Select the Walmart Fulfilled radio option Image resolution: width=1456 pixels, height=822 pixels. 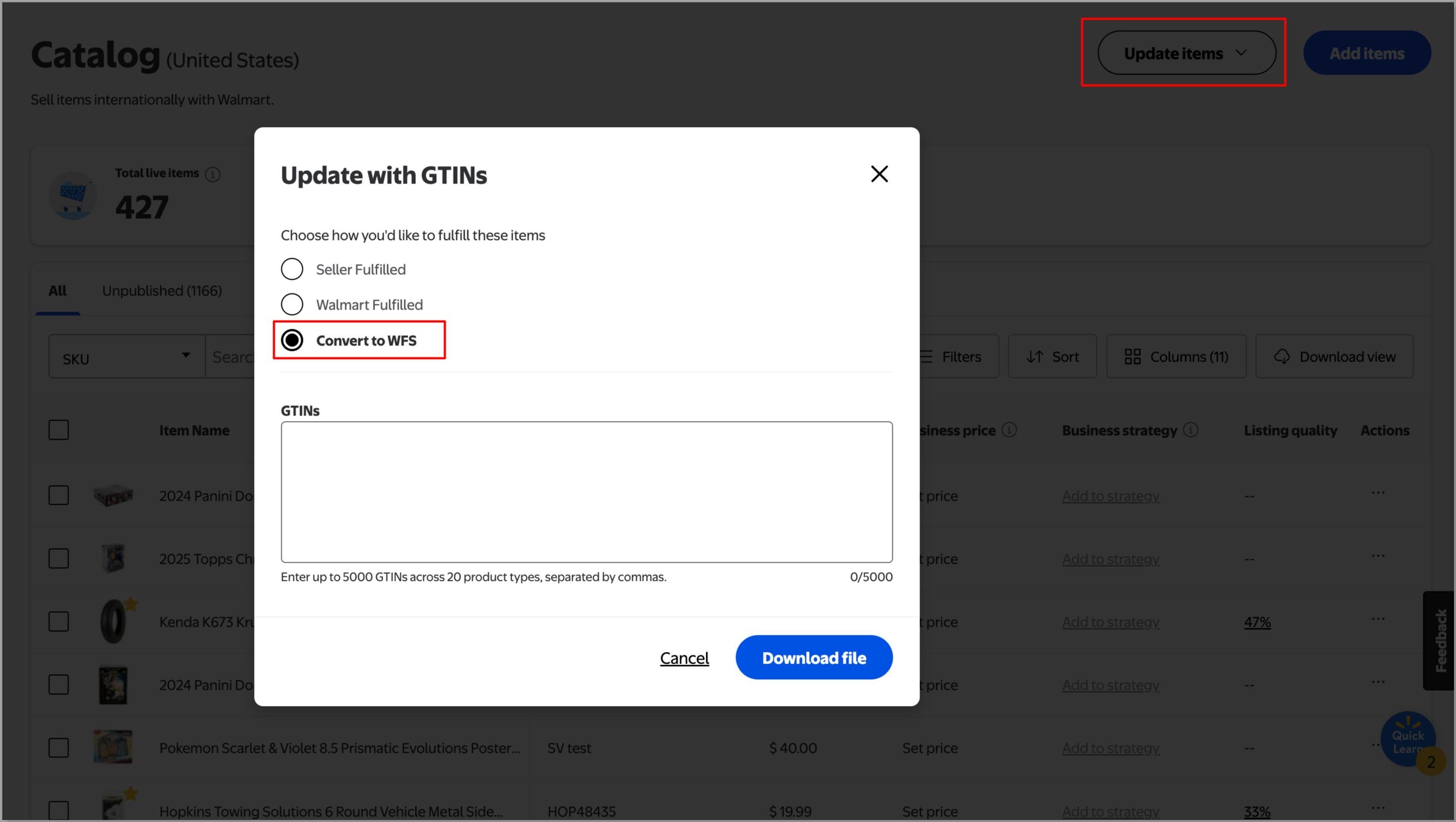(292, 305)
